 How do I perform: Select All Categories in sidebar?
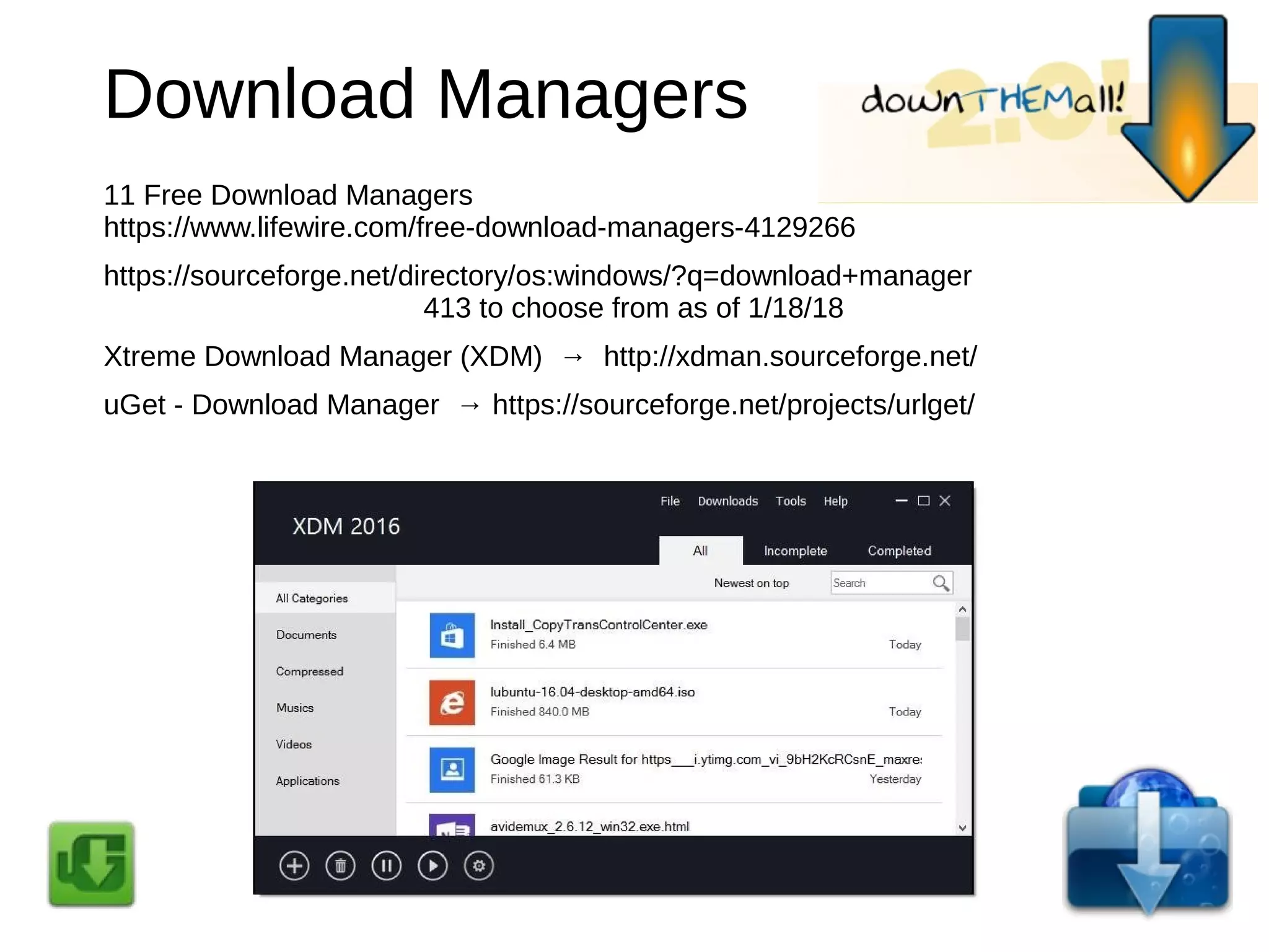click(325, 598)
